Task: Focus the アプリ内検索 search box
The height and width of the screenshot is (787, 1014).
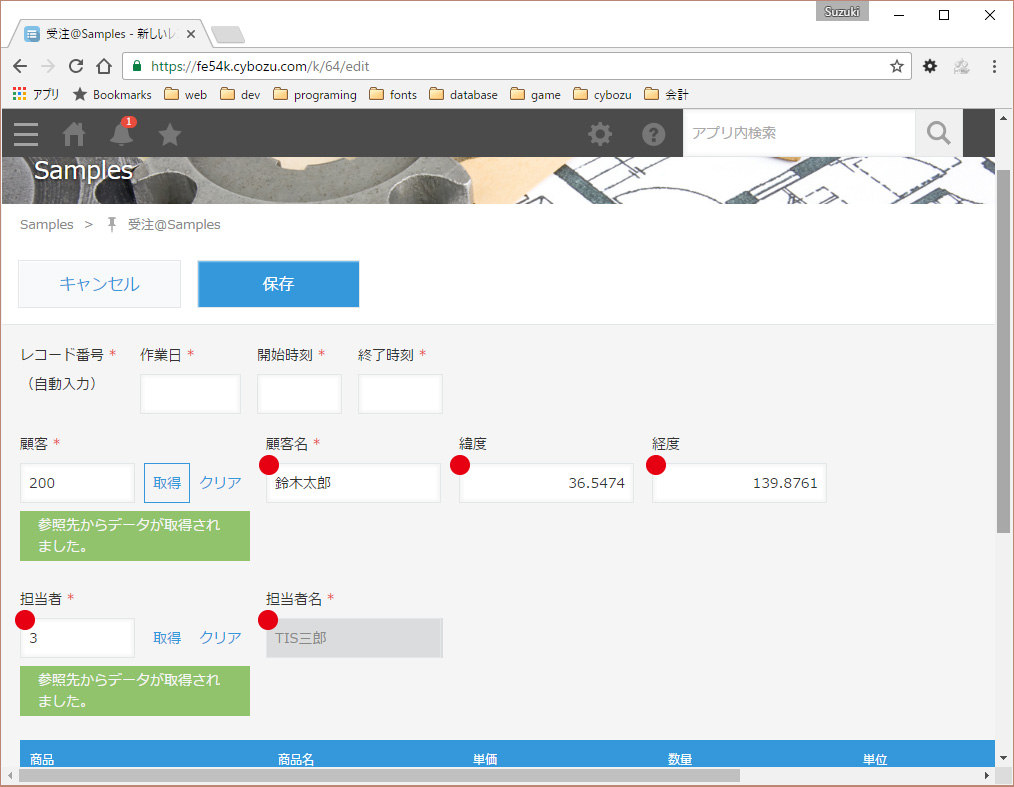Action: pos(799,133)
